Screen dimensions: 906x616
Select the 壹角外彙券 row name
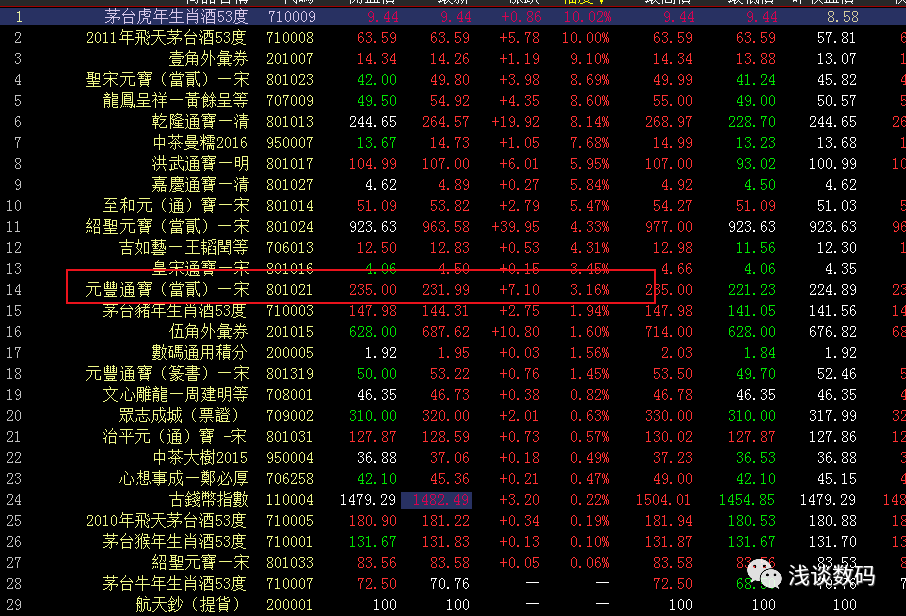[x=208, y=59]
